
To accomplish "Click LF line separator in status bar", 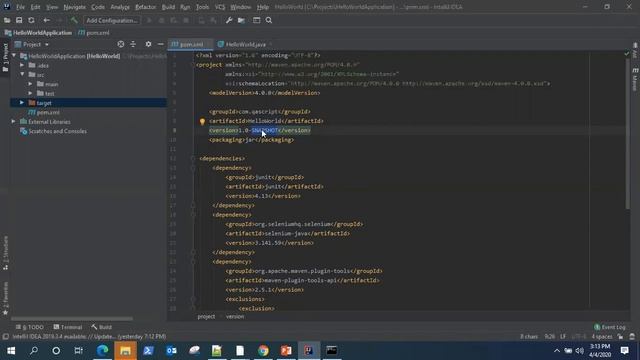I will (563, 337).
